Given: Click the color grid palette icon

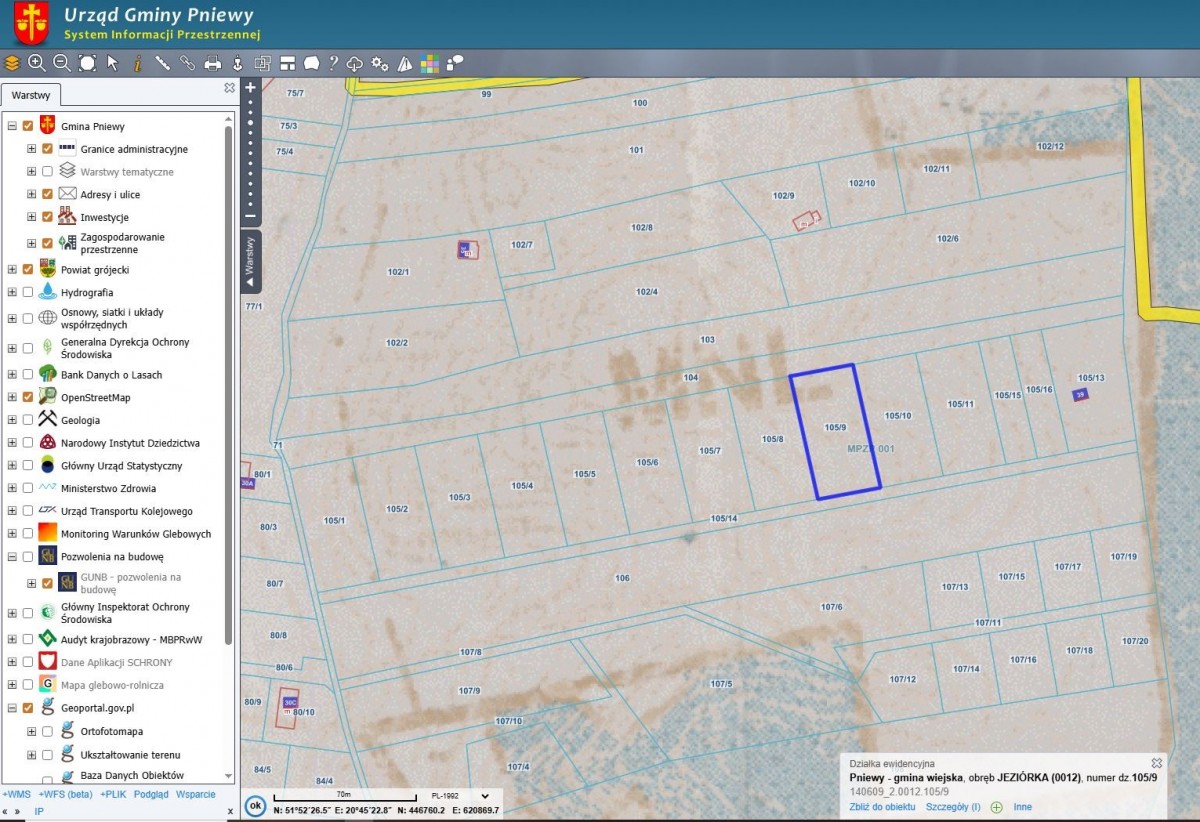Looking at the screenshot, I should (430, 64).
